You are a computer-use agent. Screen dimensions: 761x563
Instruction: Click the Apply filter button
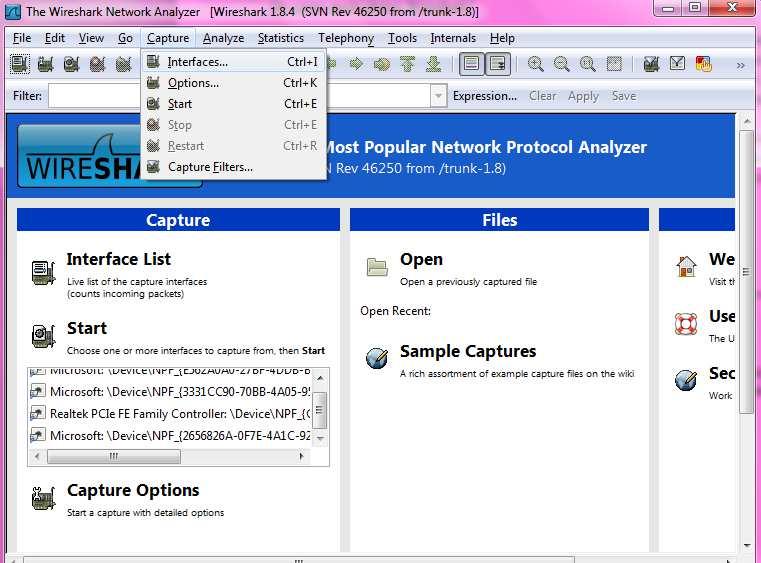pos(583,96)
